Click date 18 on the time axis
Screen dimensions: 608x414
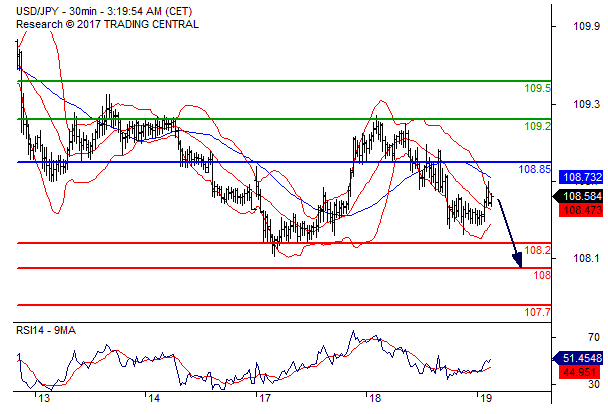pos(375,398)
